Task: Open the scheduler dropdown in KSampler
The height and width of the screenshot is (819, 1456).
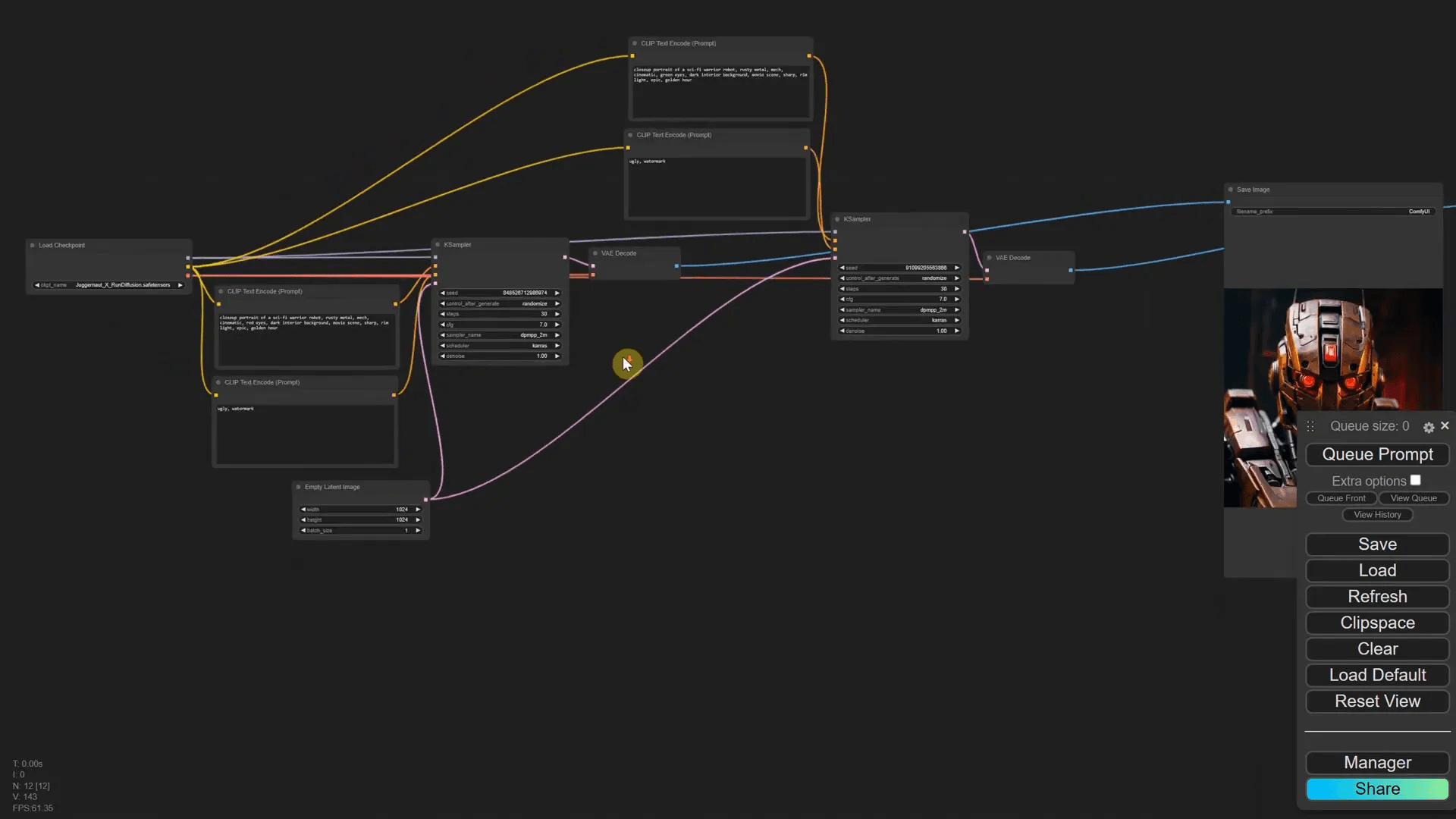Action: [x=498, y=345]
